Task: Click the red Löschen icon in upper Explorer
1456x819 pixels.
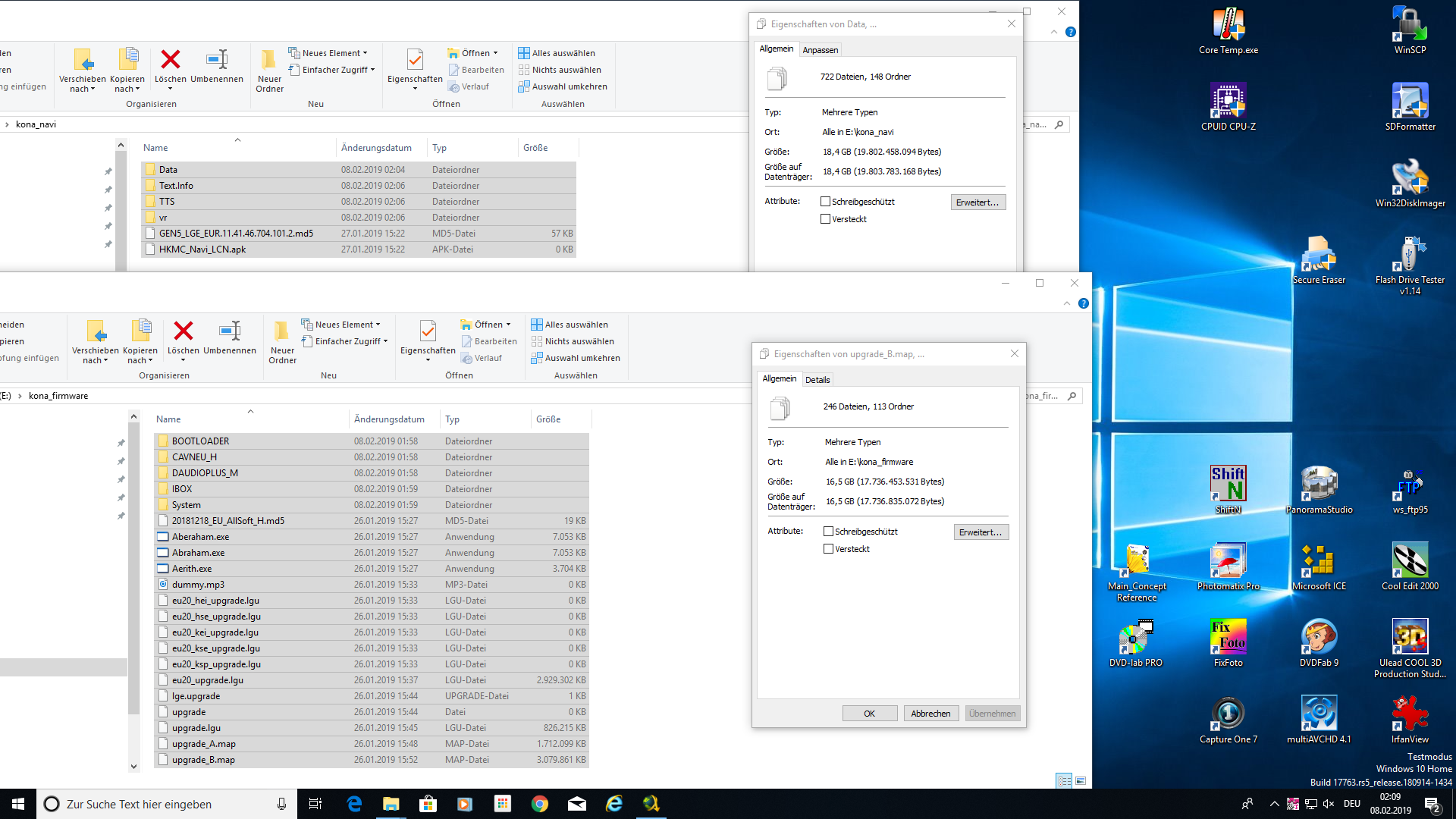Action: pos(171,61)
